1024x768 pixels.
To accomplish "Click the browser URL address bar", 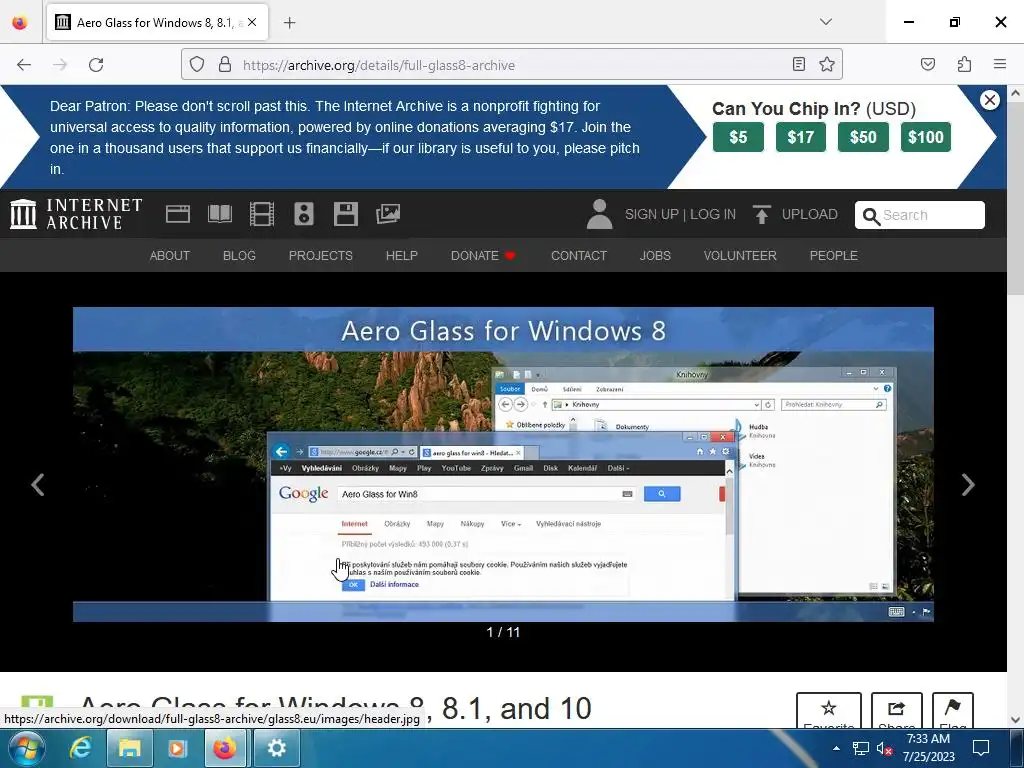I will (511, 65).
